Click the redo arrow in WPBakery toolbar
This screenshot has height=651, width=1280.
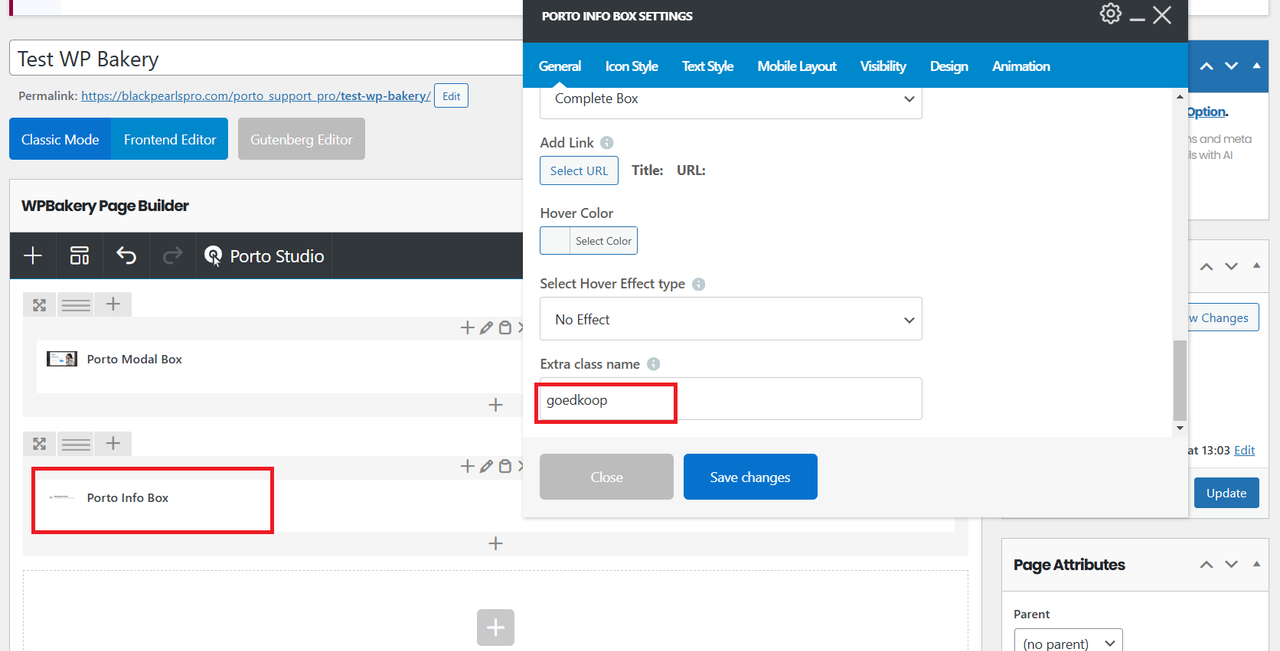[x=173, y=256]
